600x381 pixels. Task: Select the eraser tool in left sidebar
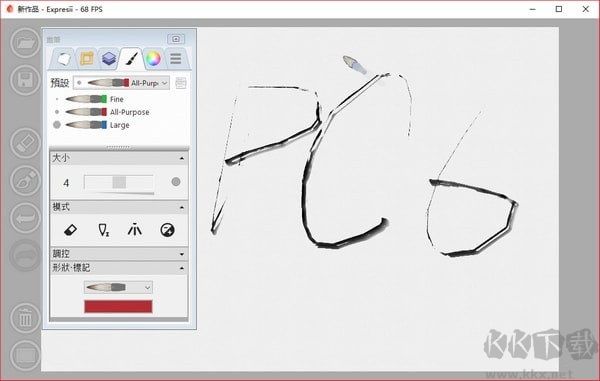[x=25, y=143]
